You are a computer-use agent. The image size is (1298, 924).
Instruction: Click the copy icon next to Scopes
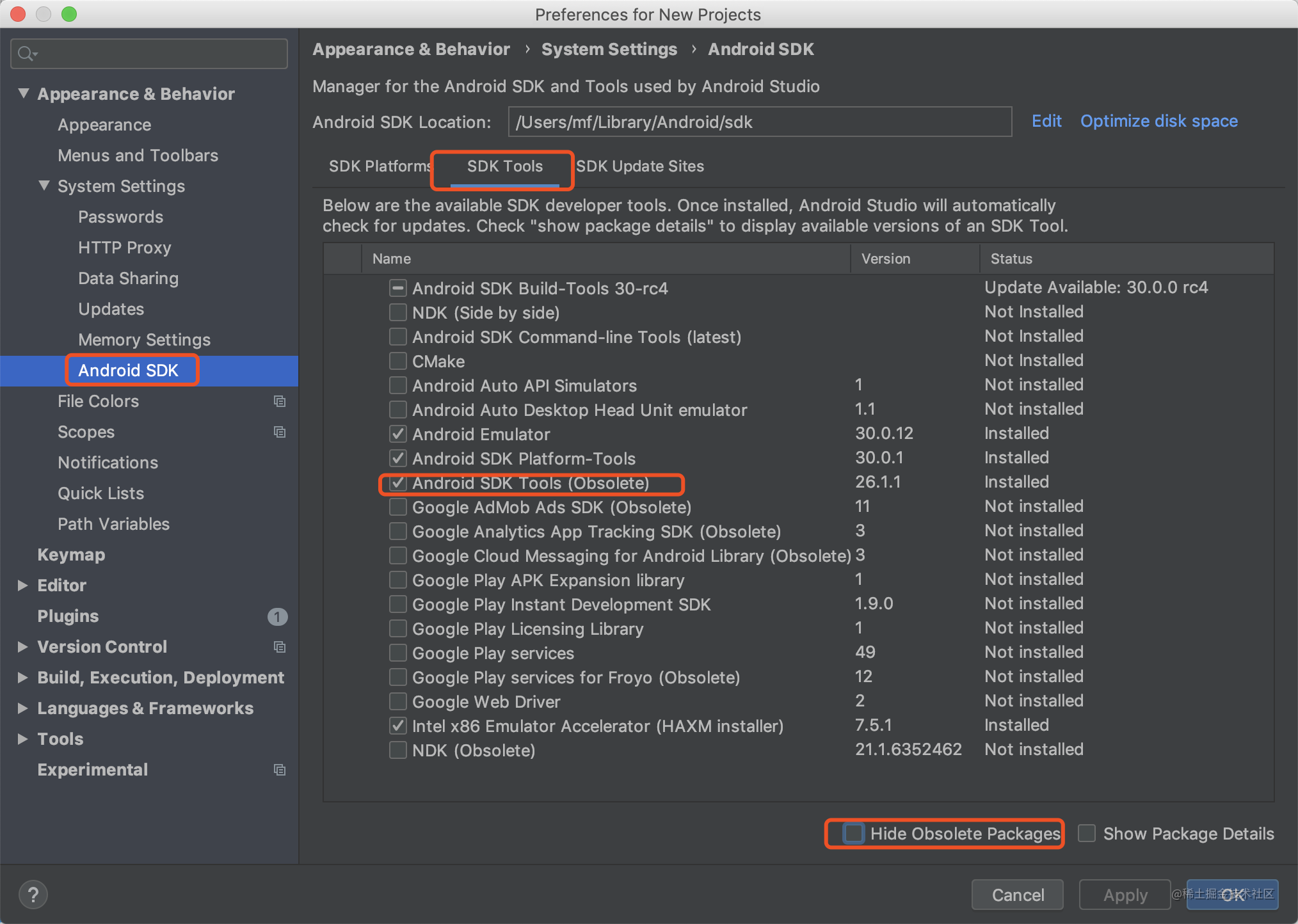tap(280, 432)
